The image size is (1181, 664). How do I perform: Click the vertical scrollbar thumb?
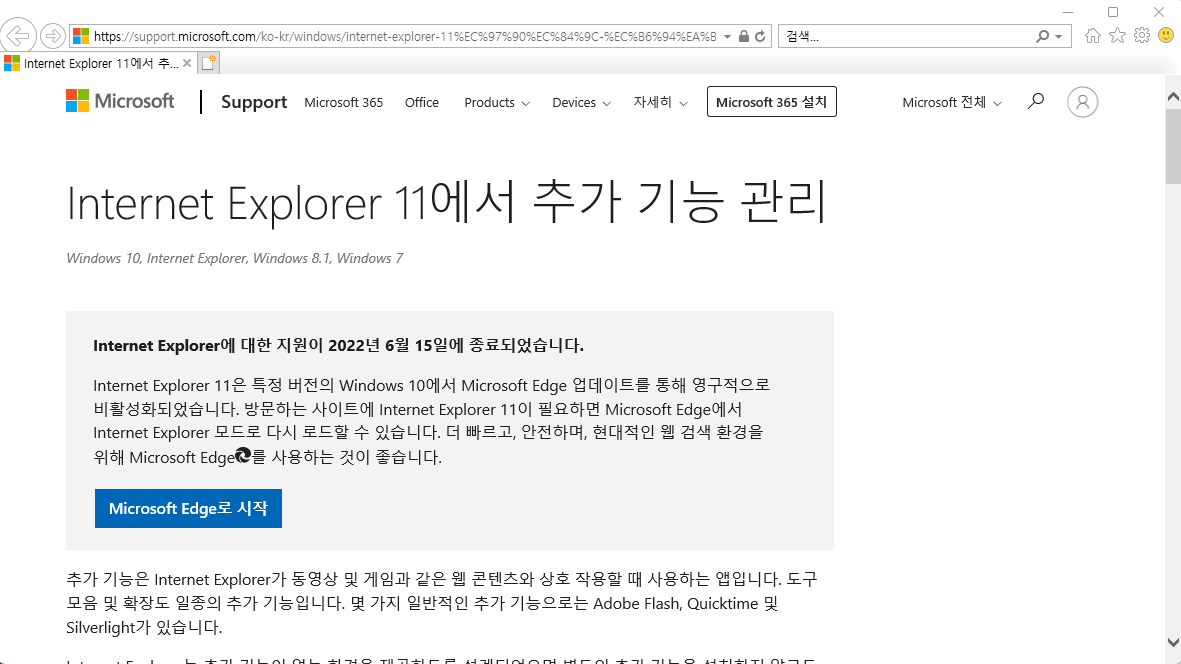pyautogui.click(x=1173, y=146)
